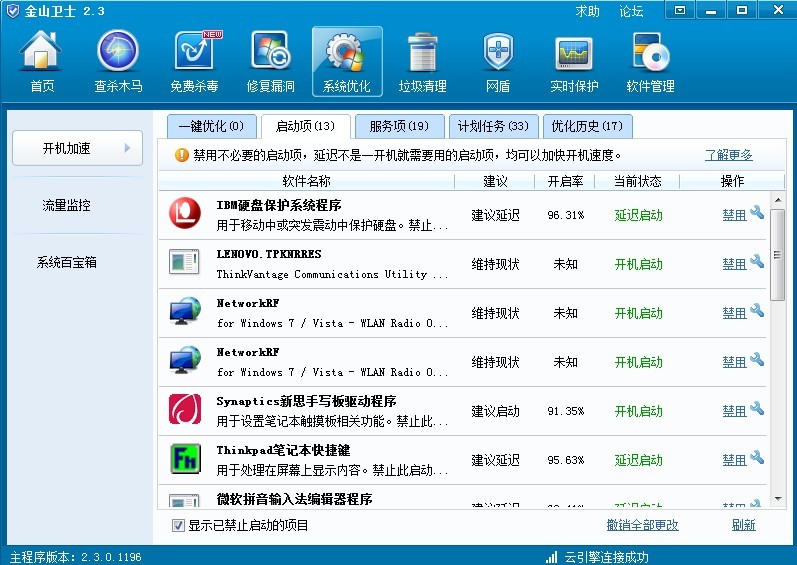Open the 首页 home icon
797x565 pixels.
click(41, 61)
